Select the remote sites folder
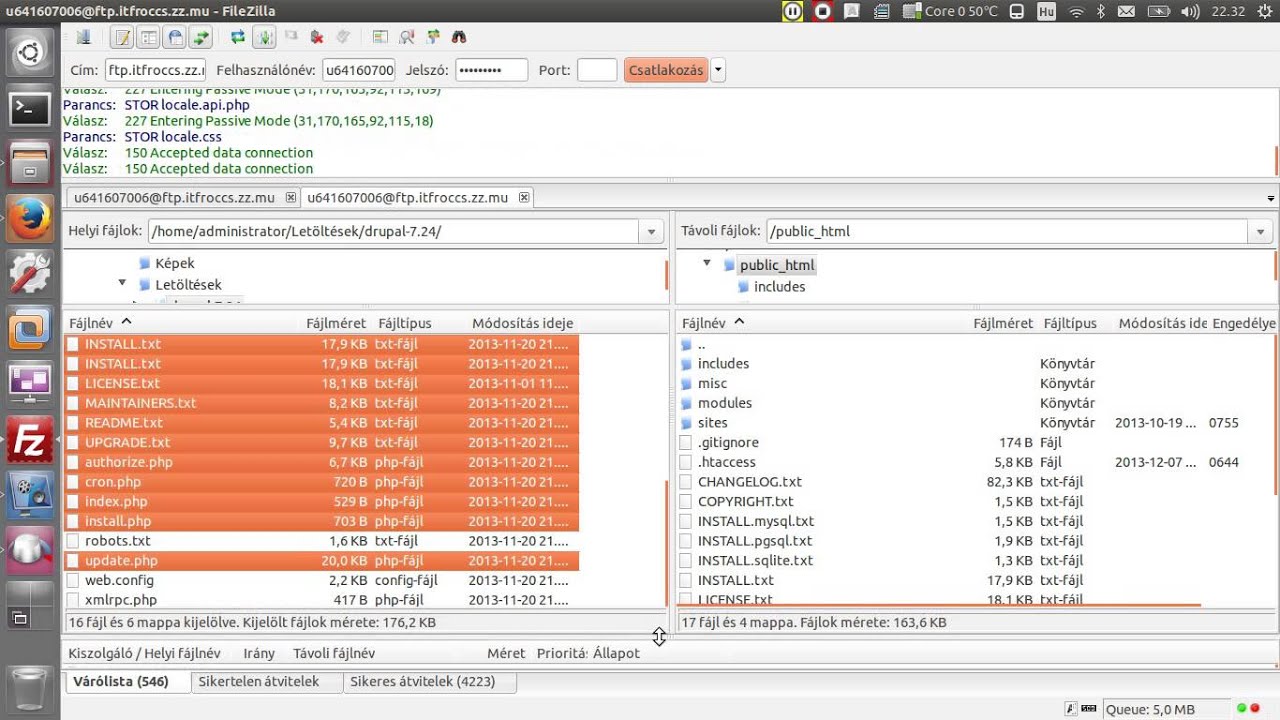This screenshot has height=720, width=1280. (713, 423)
